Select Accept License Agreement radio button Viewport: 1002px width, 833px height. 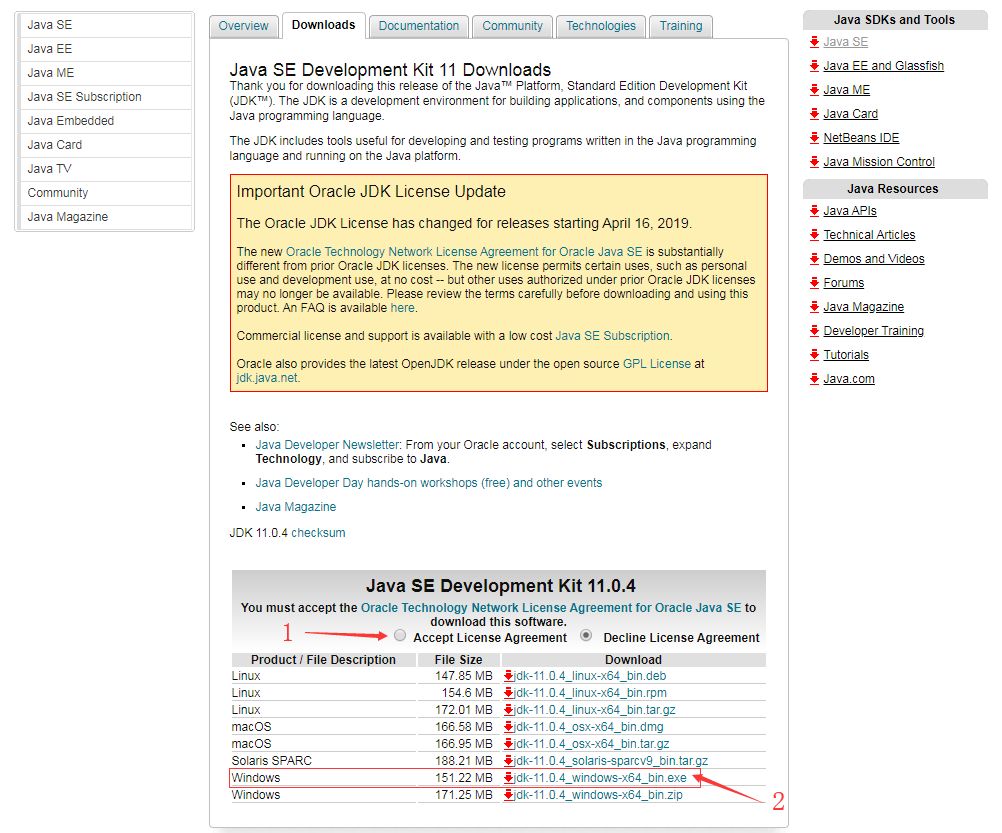[x=400, y=636]
